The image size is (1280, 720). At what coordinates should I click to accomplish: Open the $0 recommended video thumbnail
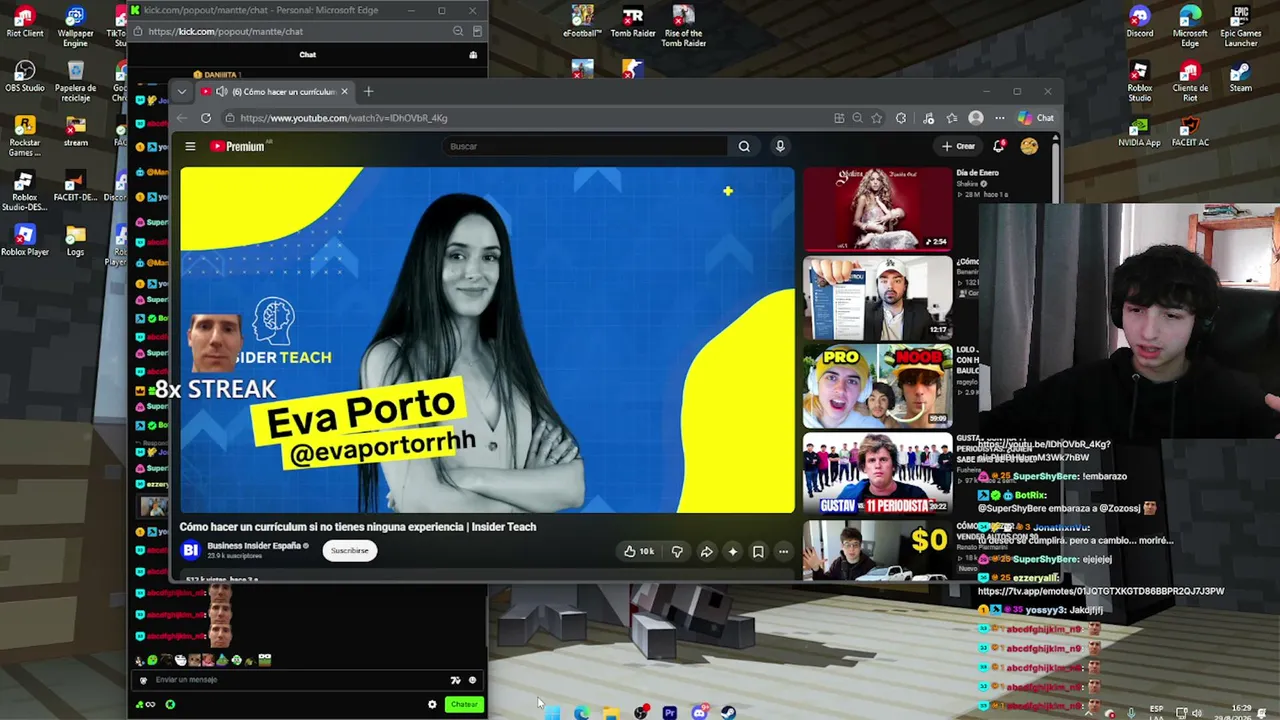(x=878, y=550)
